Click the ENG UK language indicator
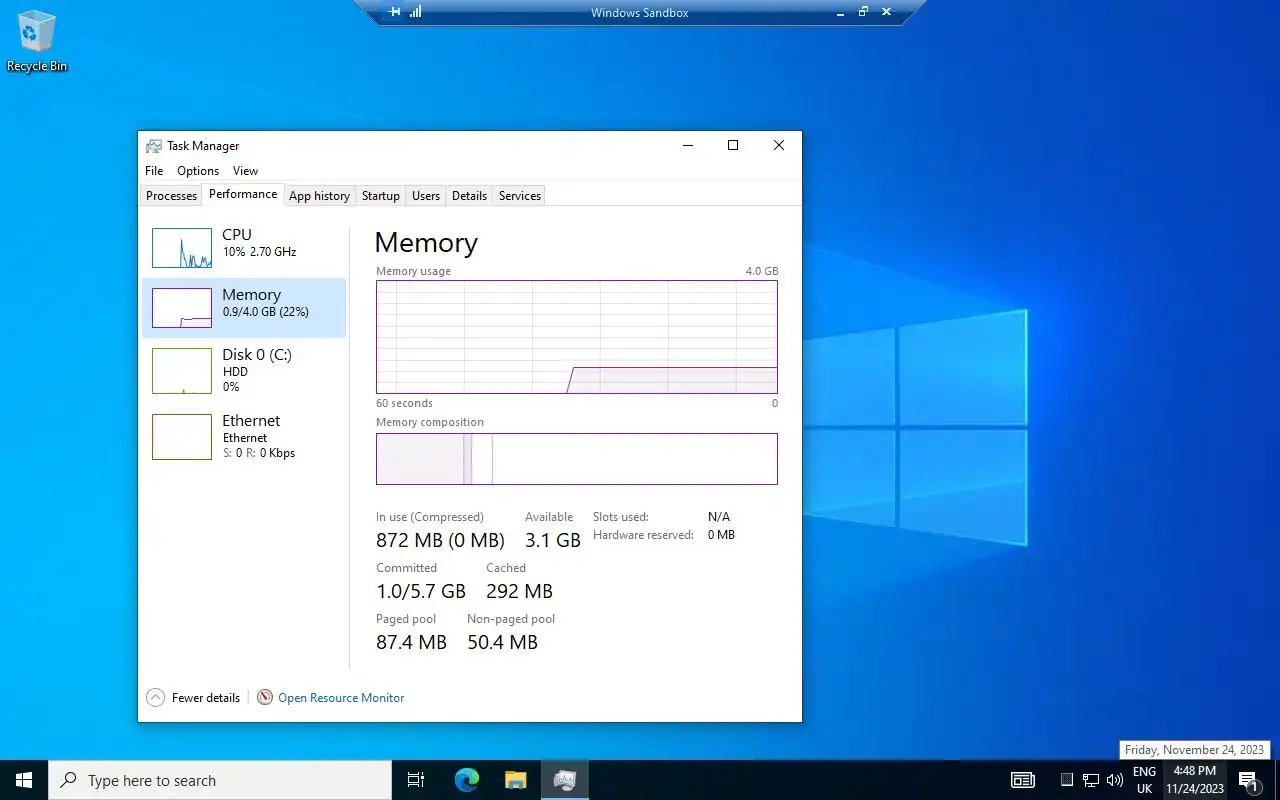This screenshot has width=1280, height=800. [x=1145, y=780]
